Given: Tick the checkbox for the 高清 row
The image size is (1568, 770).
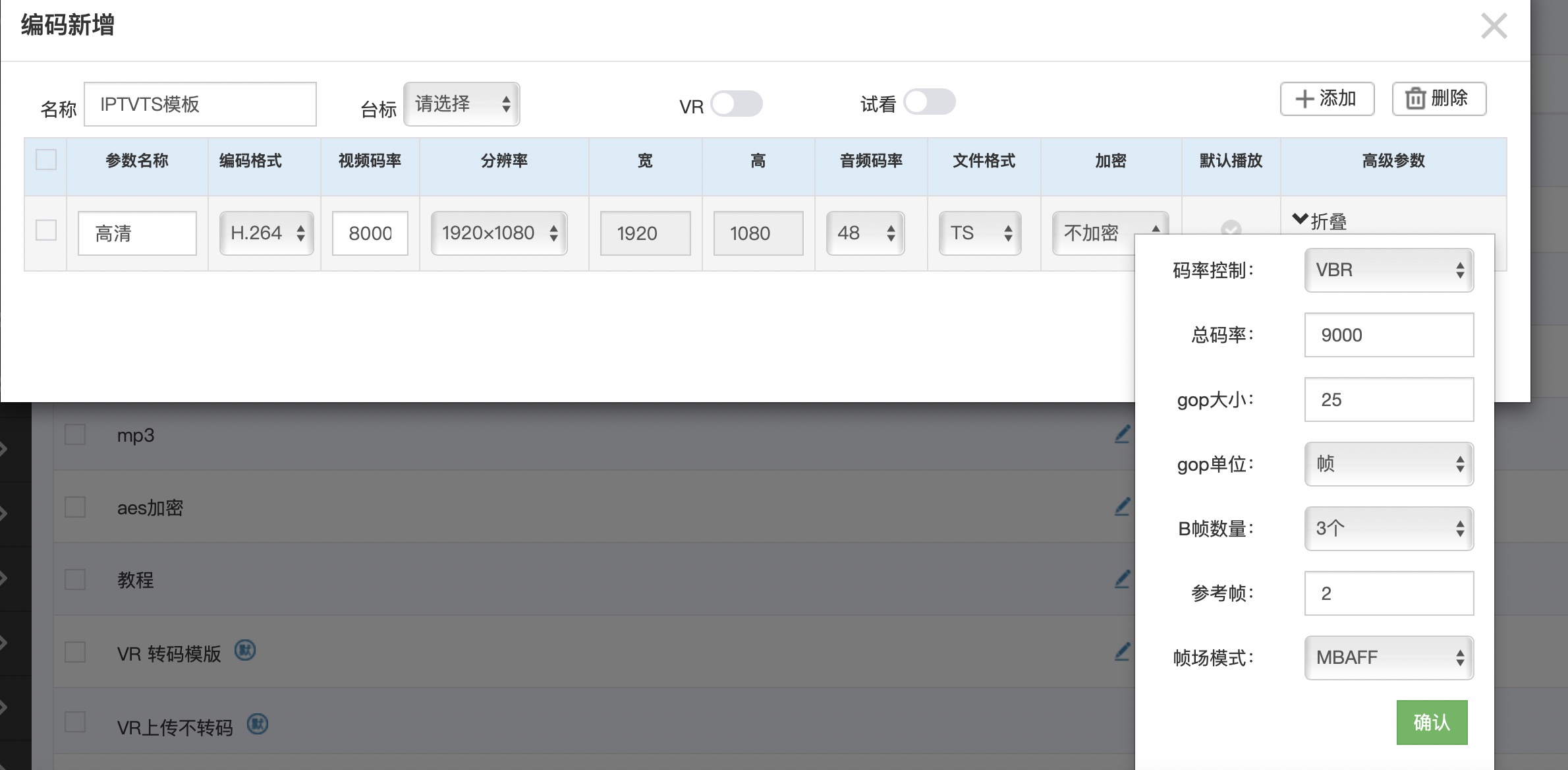Looking at the screenshot, I should tap(46, 231).
